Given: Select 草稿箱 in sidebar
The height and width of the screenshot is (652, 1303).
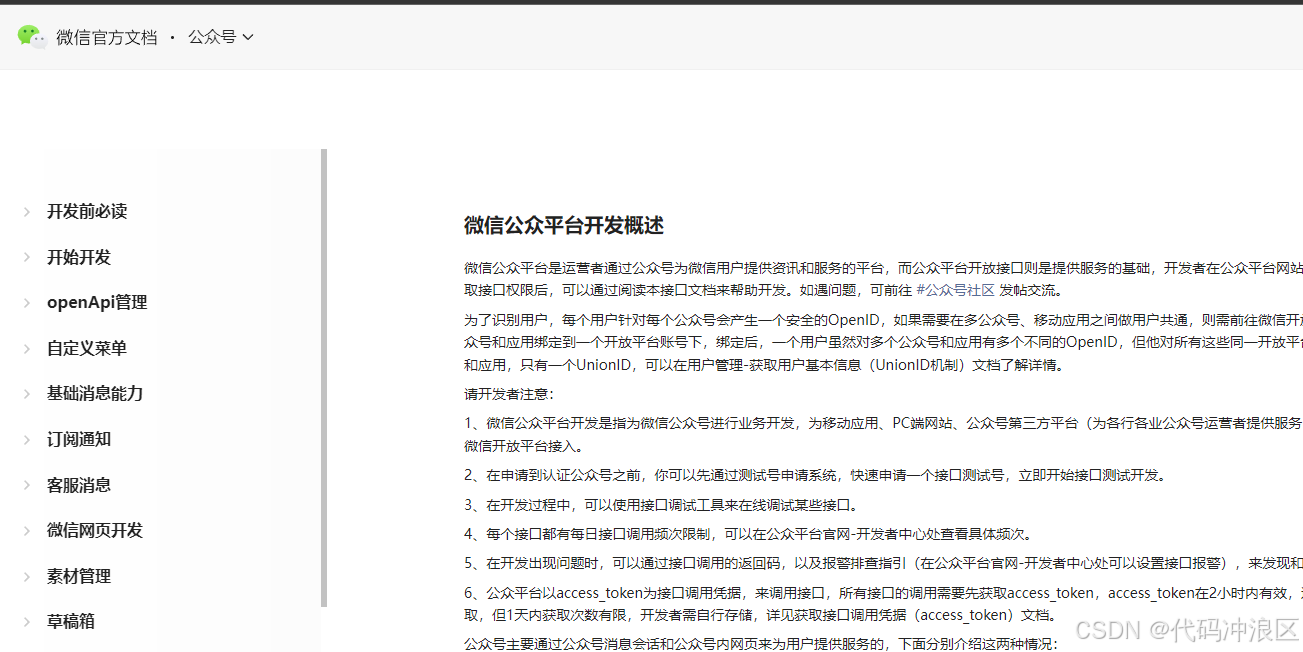Looking at the screenshot, I should point(71,621).
